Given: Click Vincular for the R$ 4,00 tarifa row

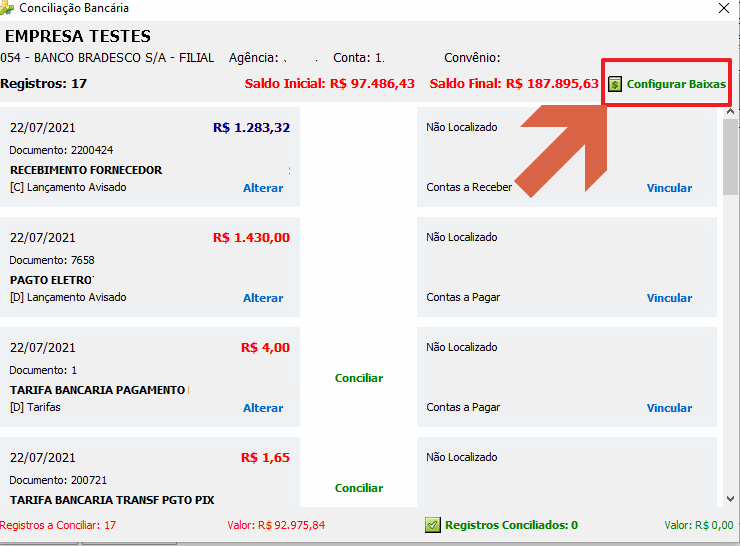Looking at the screenshot, I should 669,408.
